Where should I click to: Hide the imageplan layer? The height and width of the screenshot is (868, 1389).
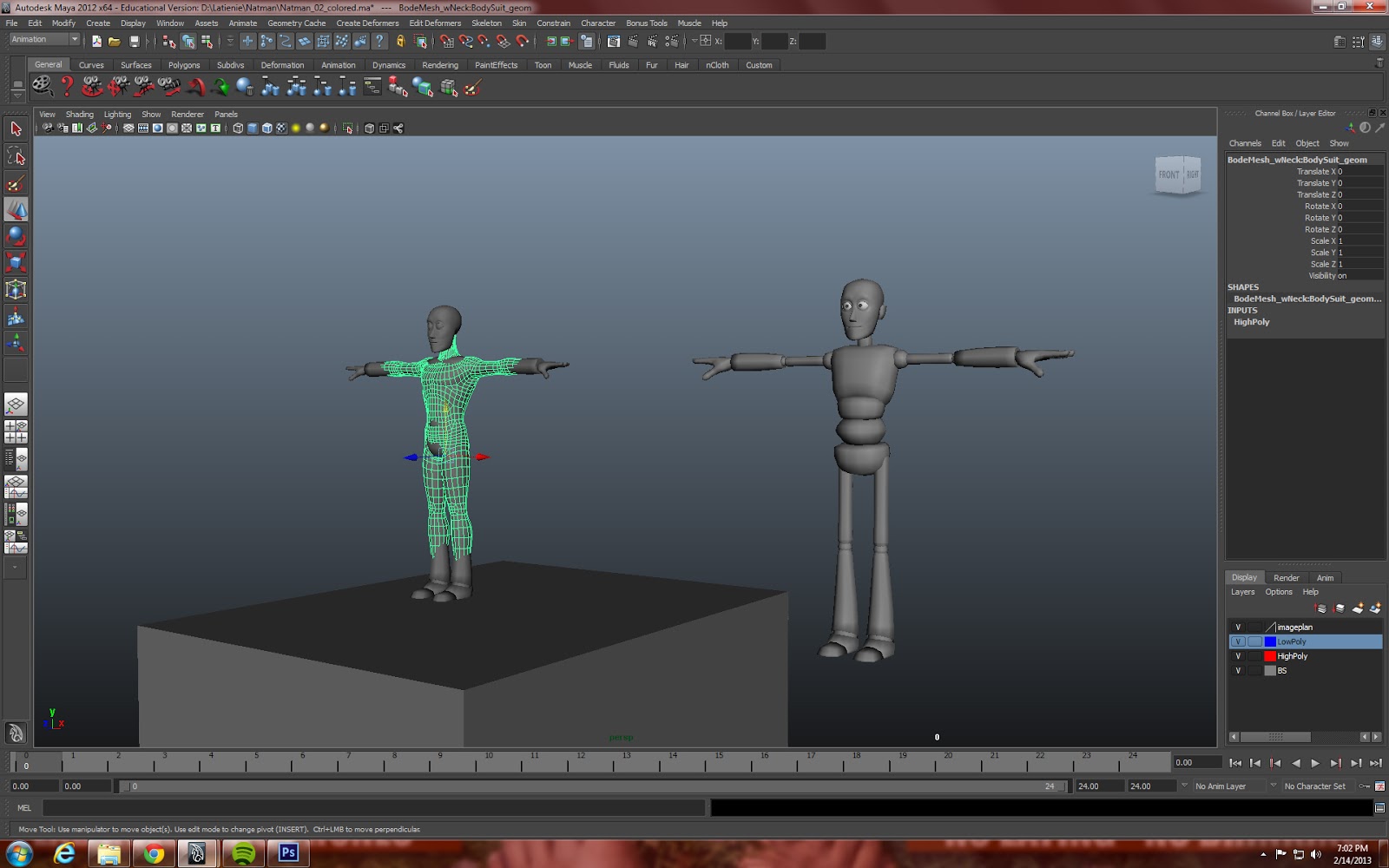tap(1238, 627)
